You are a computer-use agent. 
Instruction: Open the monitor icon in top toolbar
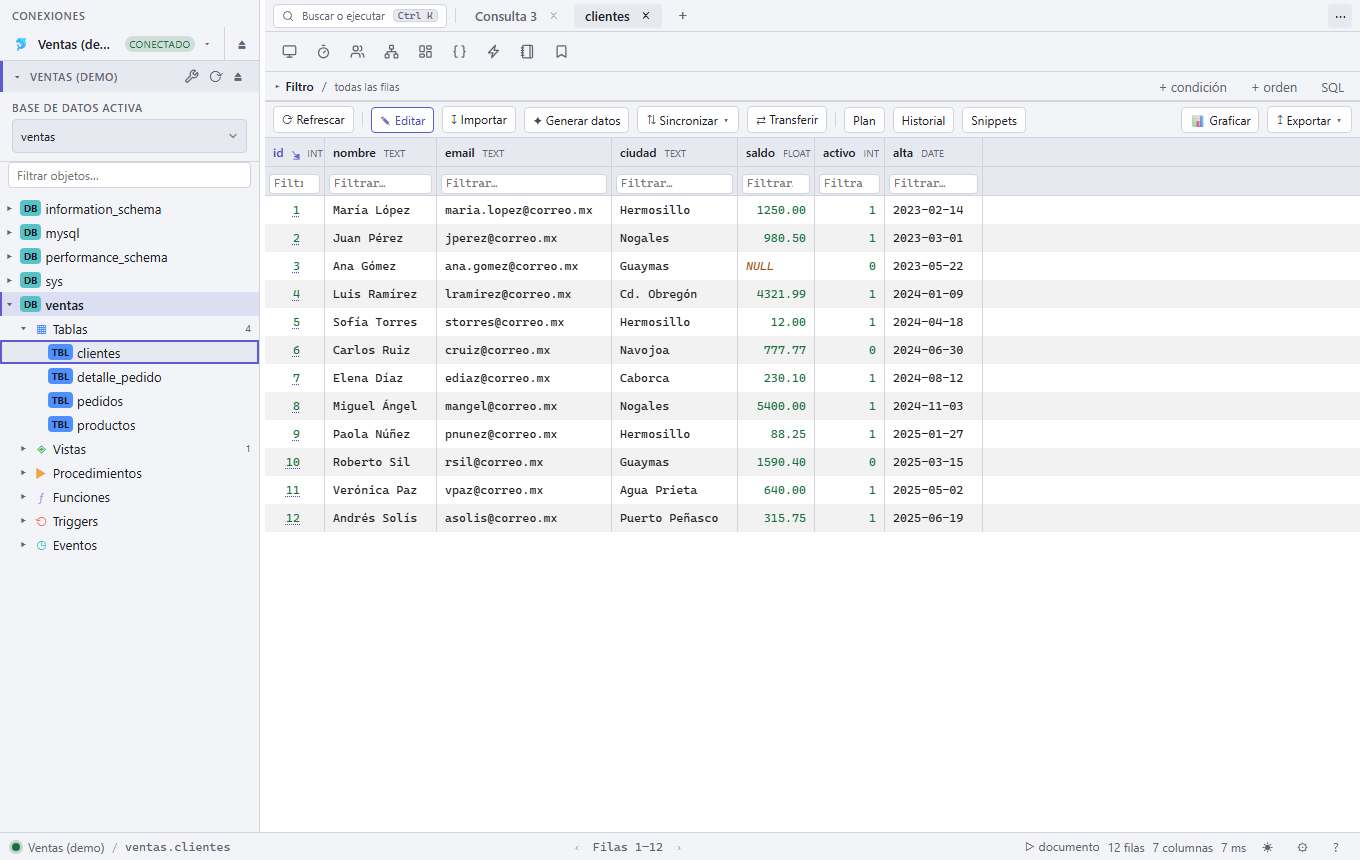[x=290, y=52]
